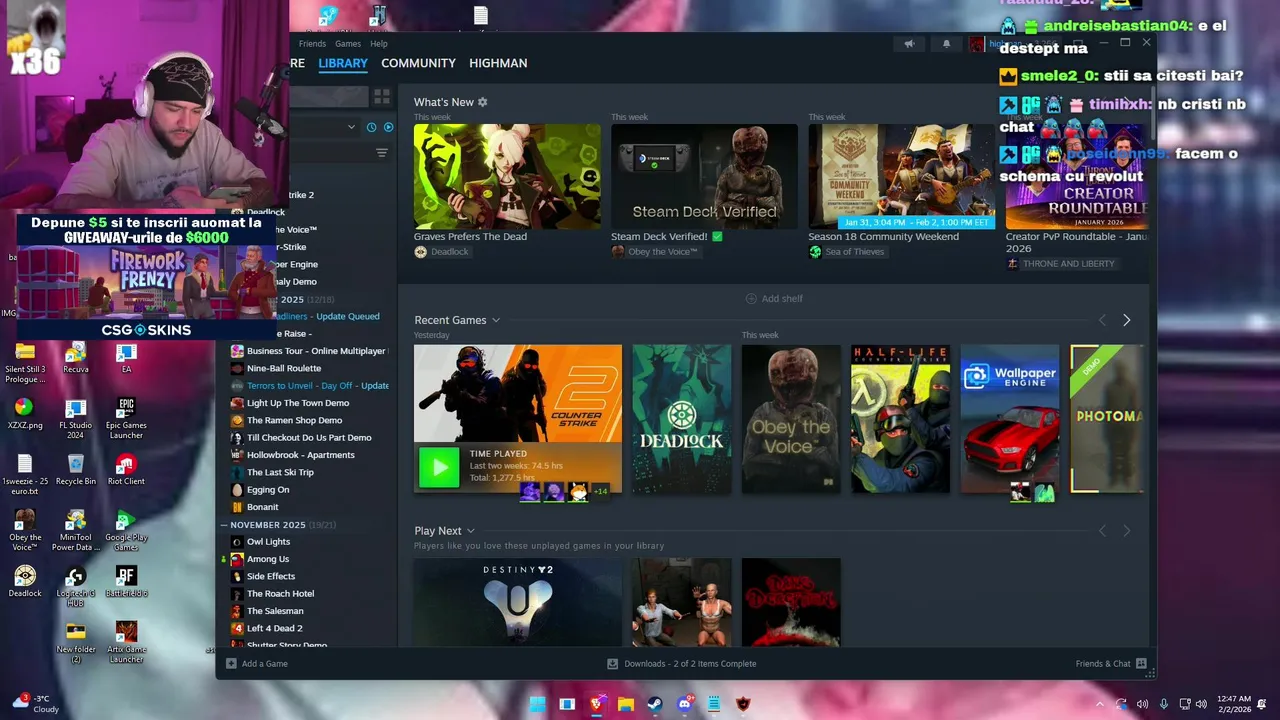Open the Steam announcements megaphone icon
Viewport: 1280px width, 720px height.
(x=909, y=44)
